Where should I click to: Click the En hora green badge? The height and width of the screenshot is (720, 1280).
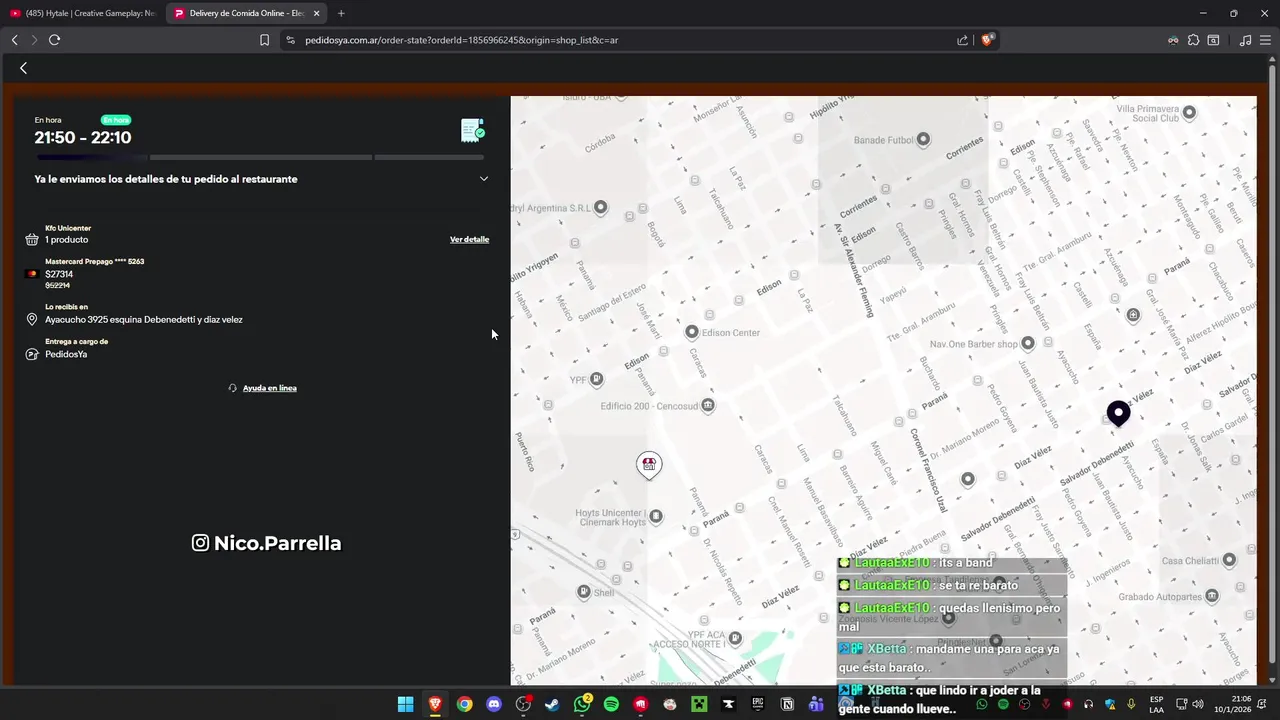(116, 120)
